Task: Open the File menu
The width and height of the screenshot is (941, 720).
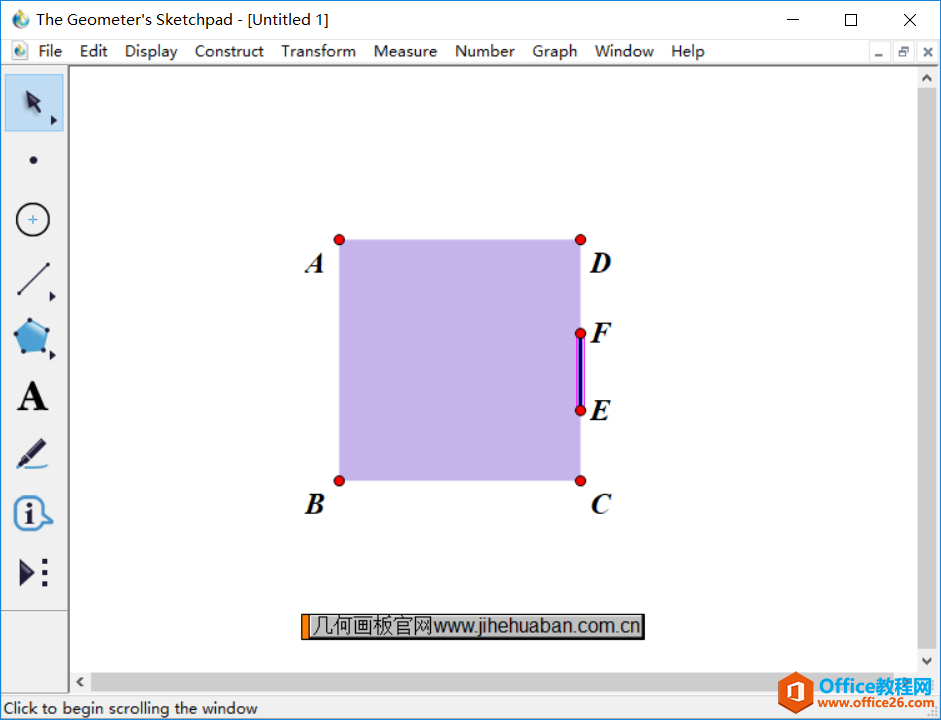Action: (x=50, y=51)
